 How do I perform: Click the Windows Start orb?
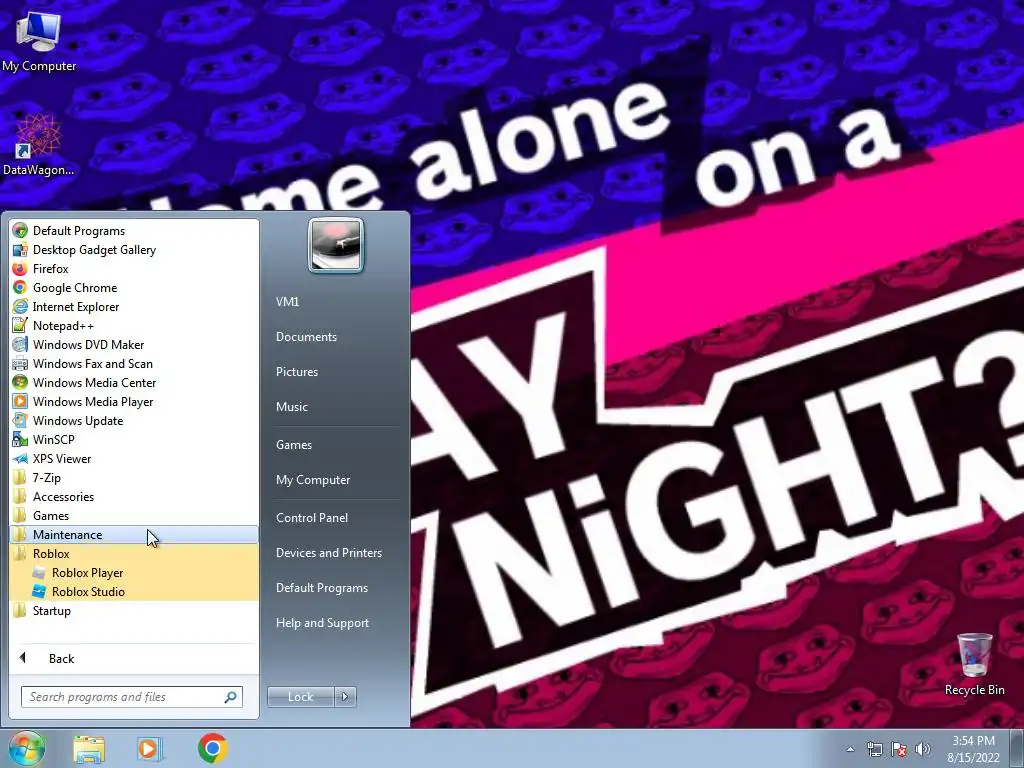pyautogui.click(x=26, y=748)
